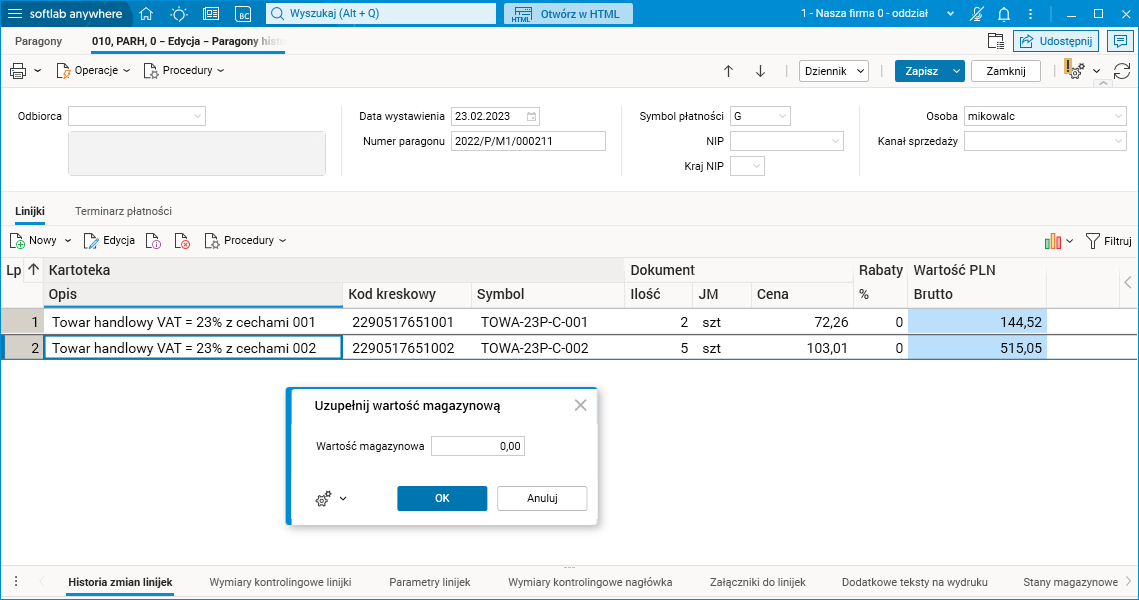Screen dimensions: 1139x600
Task: Expand the Kraj NIP dropdown
Action: point(756,166)
